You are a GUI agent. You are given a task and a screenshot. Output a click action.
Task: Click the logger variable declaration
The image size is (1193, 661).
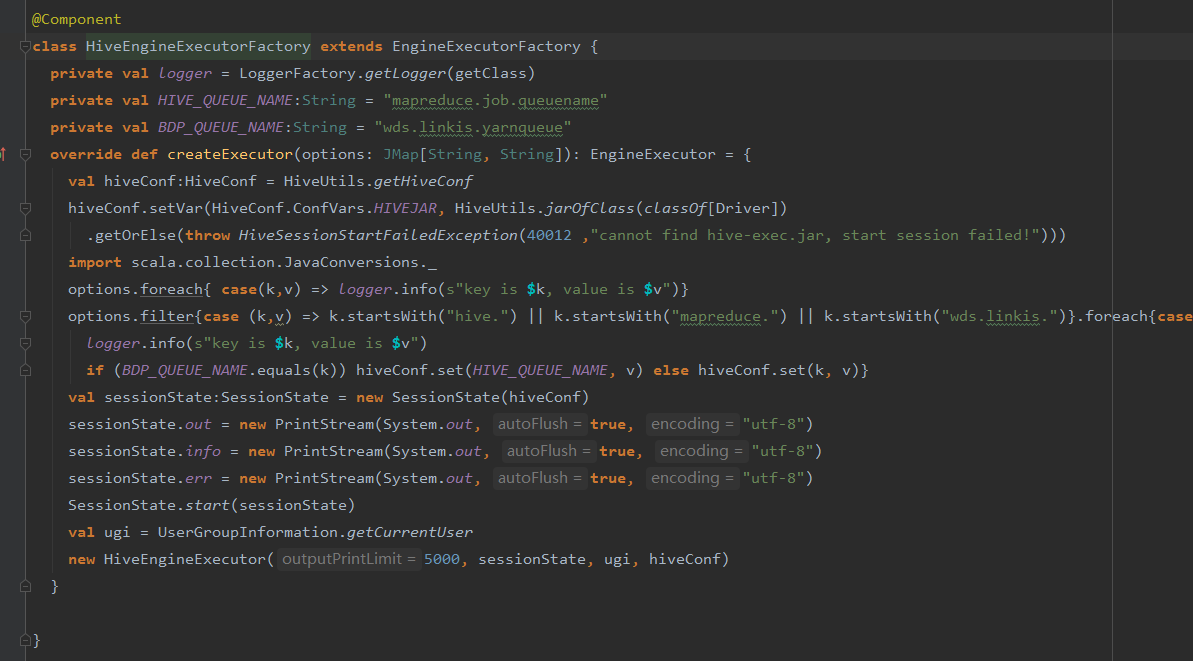(184, 73)
